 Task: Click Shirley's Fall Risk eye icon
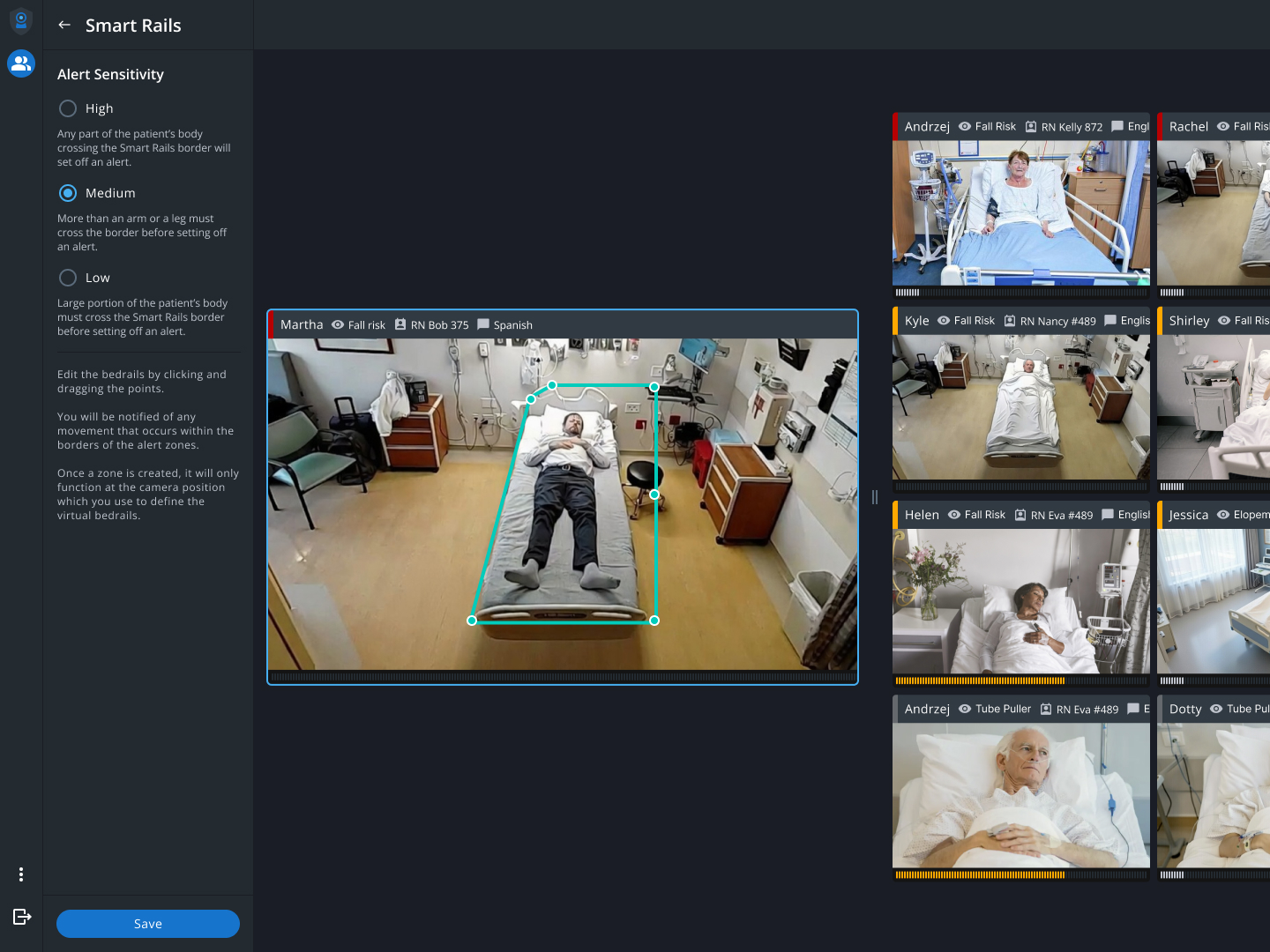point(1224,320)
